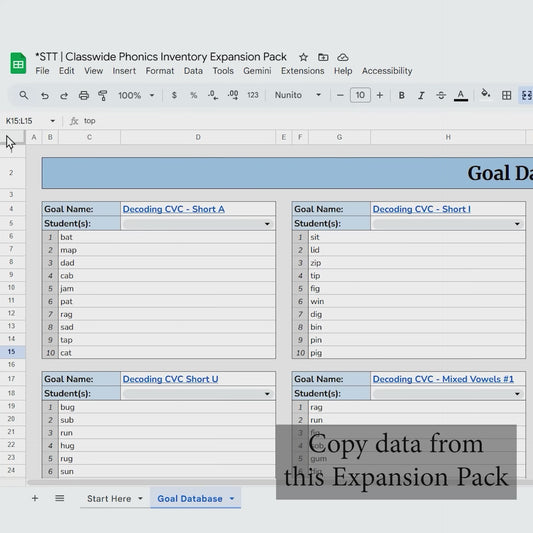Click the name box K15:L15
Image resolution: width=533 pixels, height=533 pixels.
19,121
